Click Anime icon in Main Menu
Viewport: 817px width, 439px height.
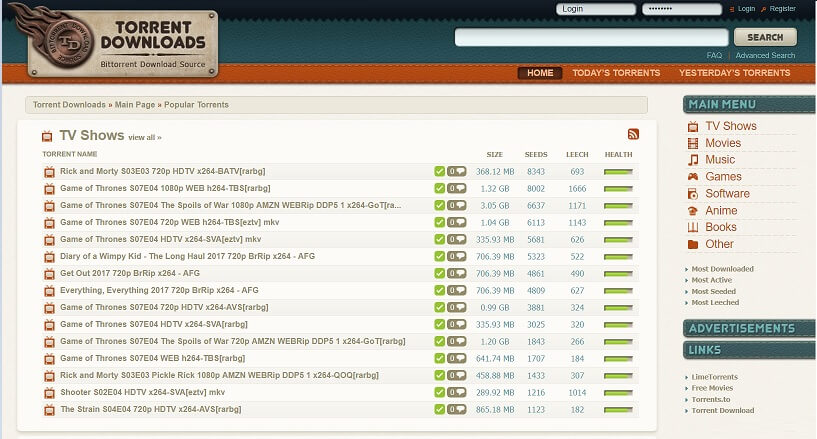click(x=693, y=211)
